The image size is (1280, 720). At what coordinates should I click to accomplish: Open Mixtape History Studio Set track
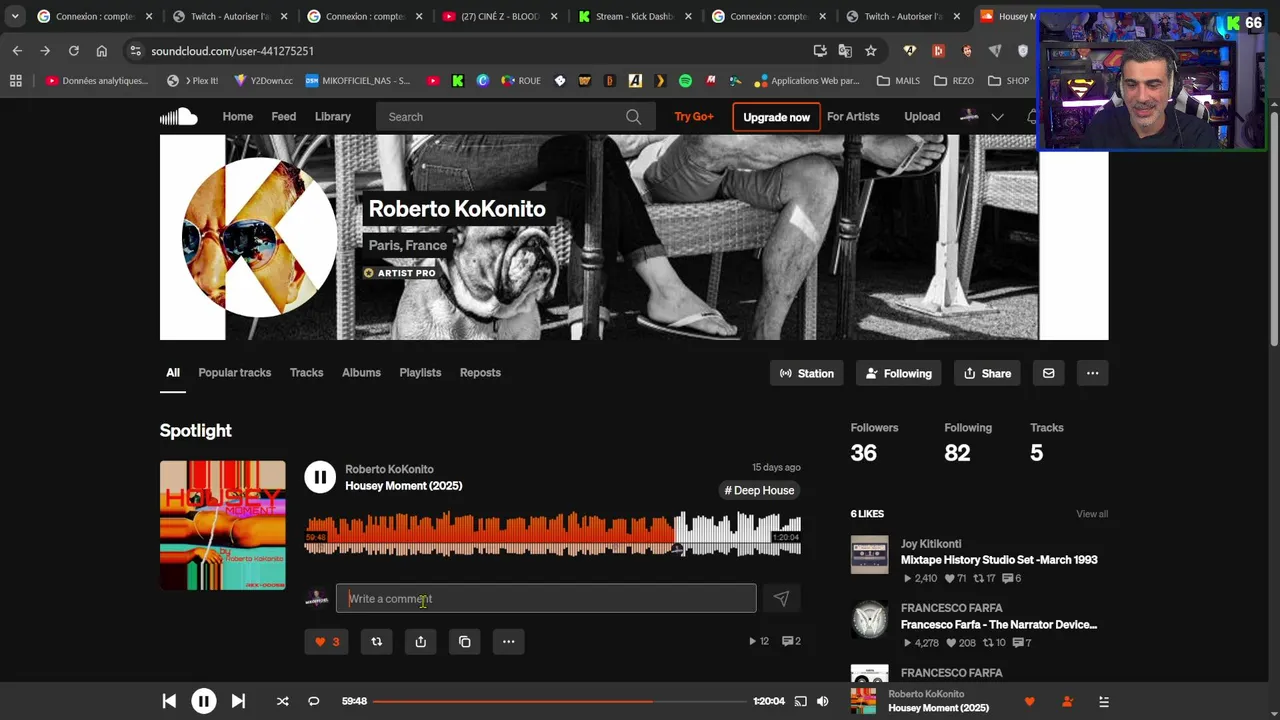tap(999, 560)
